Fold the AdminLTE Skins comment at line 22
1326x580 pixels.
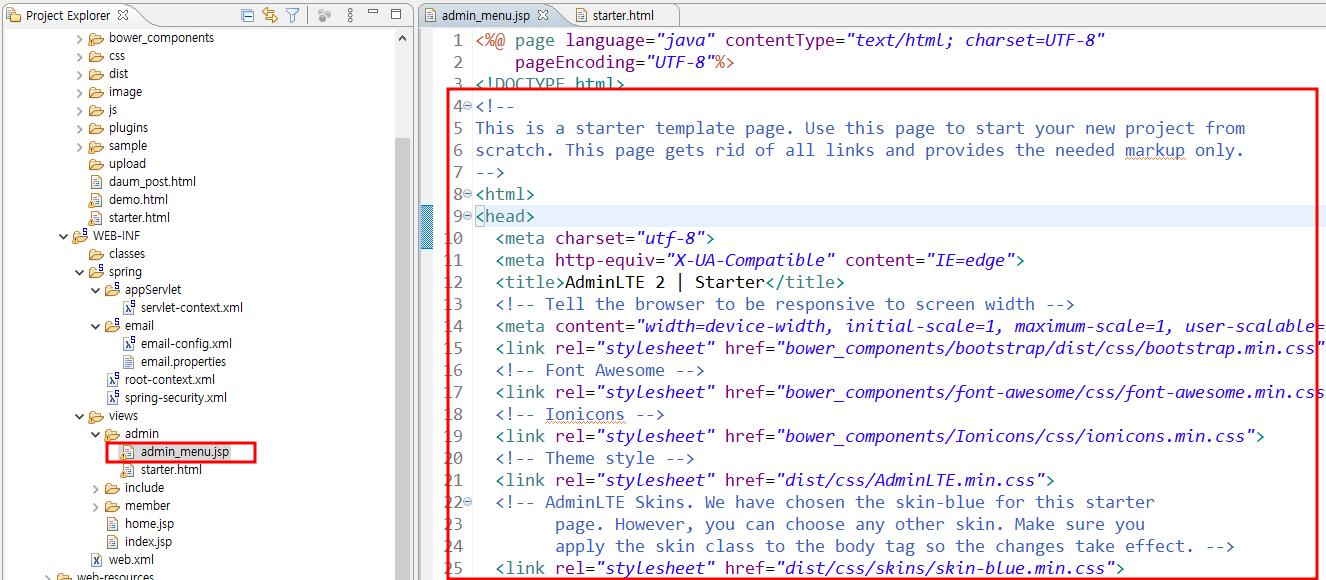point(468,502)
